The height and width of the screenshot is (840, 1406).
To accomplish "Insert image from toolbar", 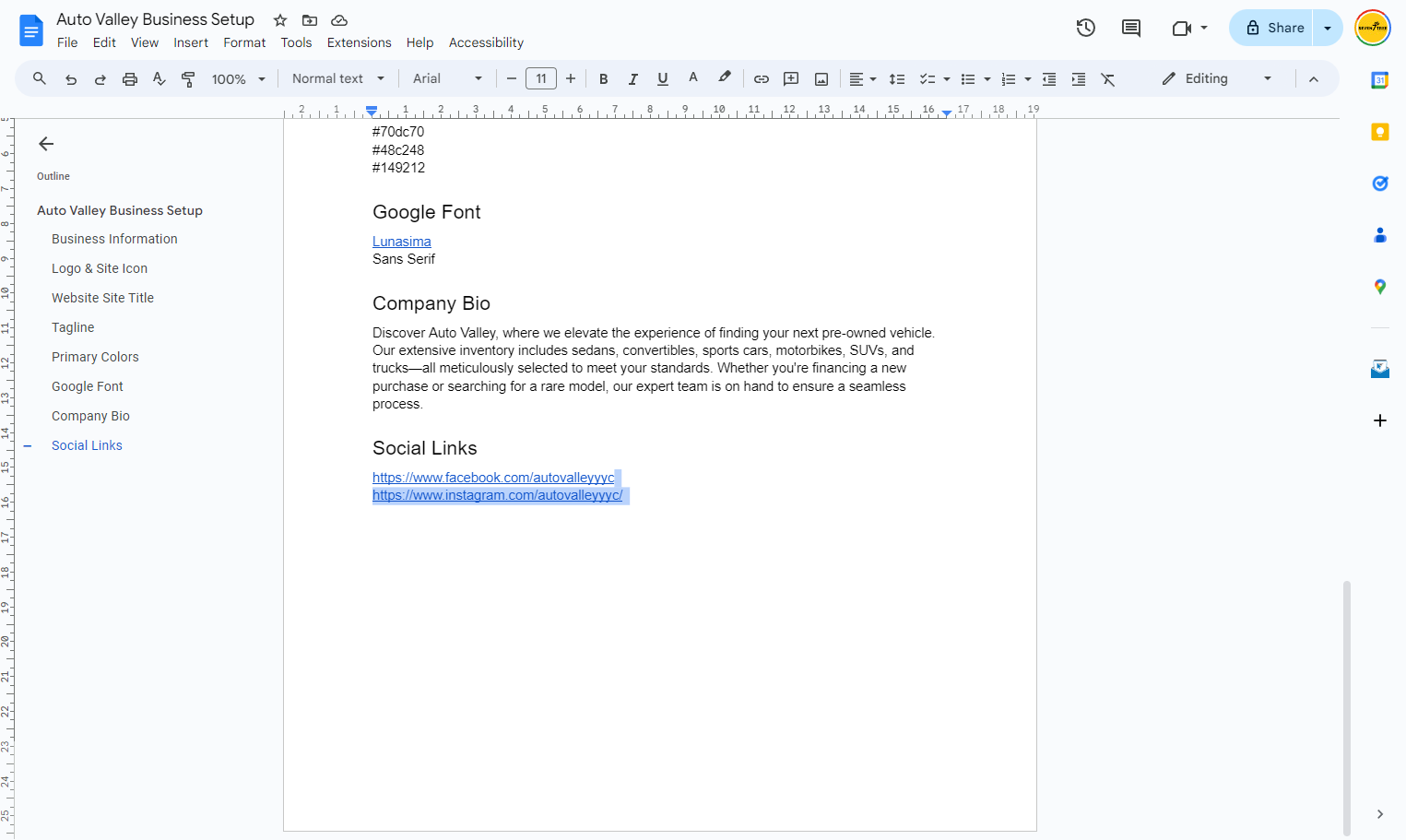I will tap(821, 79).
